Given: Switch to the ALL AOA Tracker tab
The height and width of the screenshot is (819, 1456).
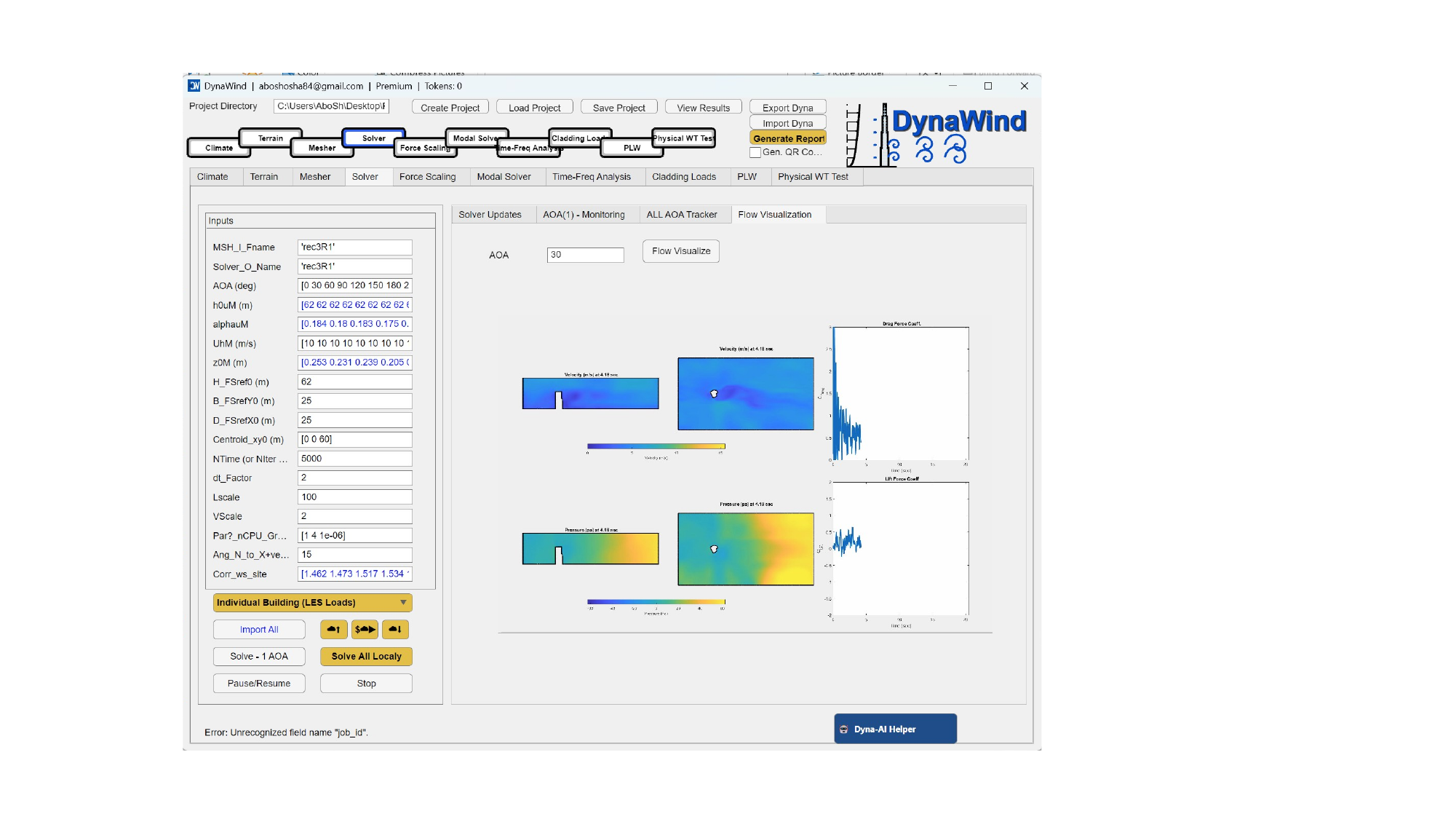Looking at the screenshot, I should point(680,214).
